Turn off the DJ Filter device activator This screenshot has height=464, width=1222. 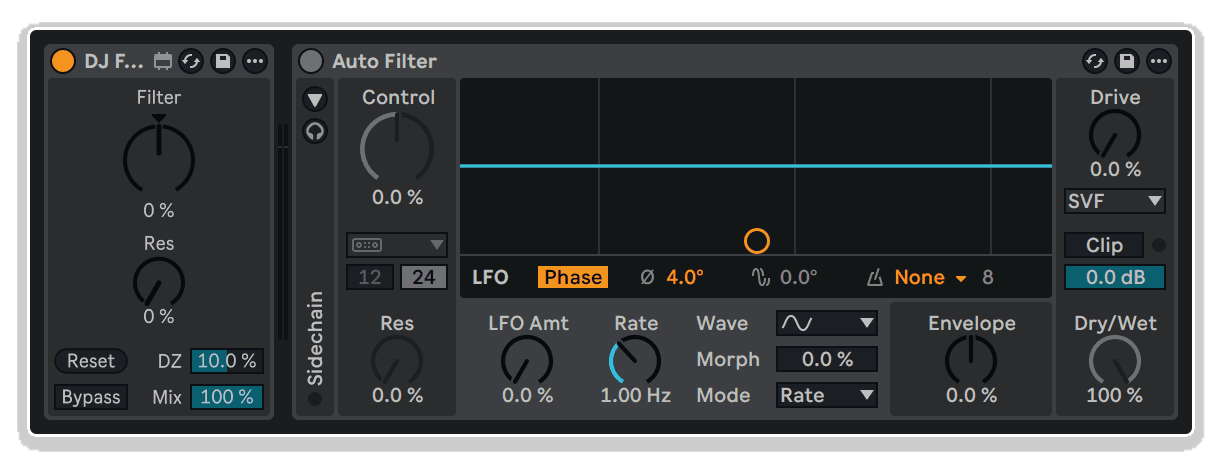click(x=63, y=61)
